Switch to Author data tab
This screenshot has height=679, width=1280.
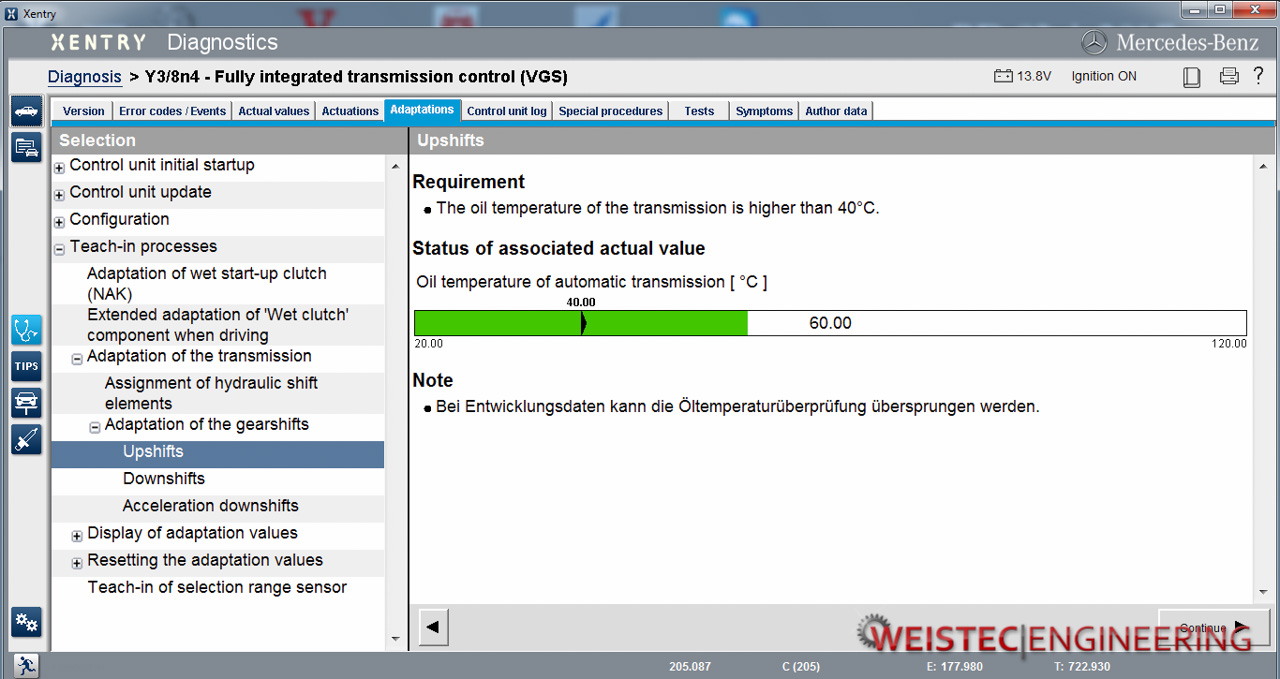click(x=836, y=111)
